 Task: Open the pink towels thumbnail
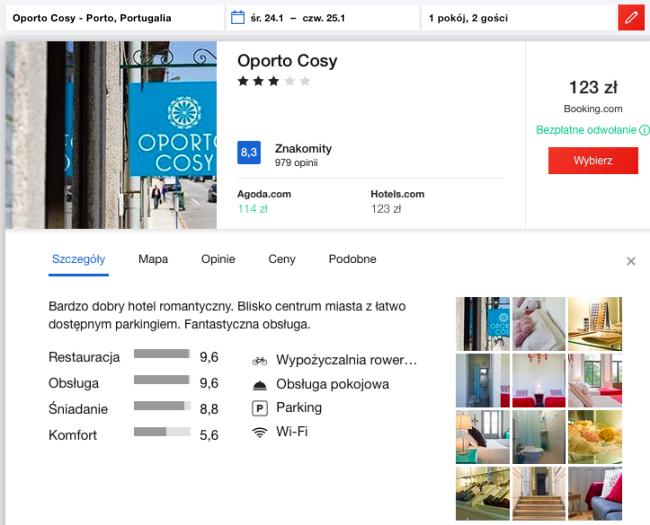point(538,324)
